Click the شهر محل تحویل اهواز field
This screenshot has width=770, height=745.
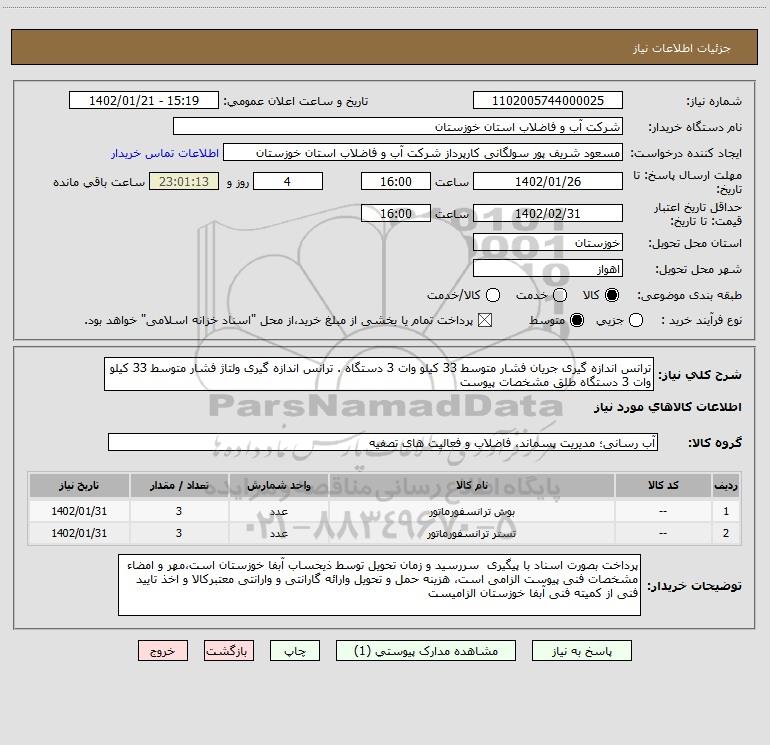548,269
